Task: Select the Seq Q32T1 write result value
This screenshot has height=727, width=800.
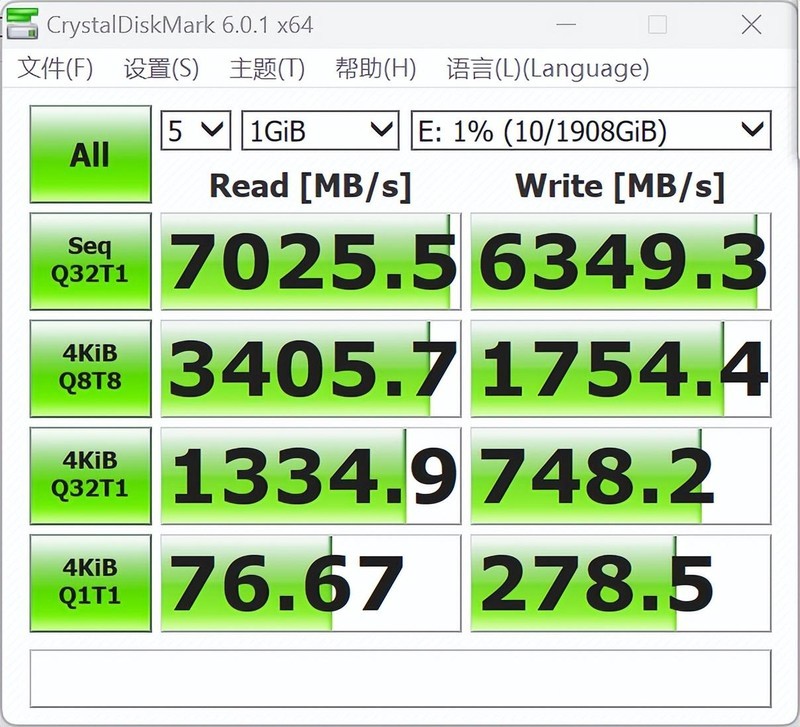Action: (x=620, y=259)
